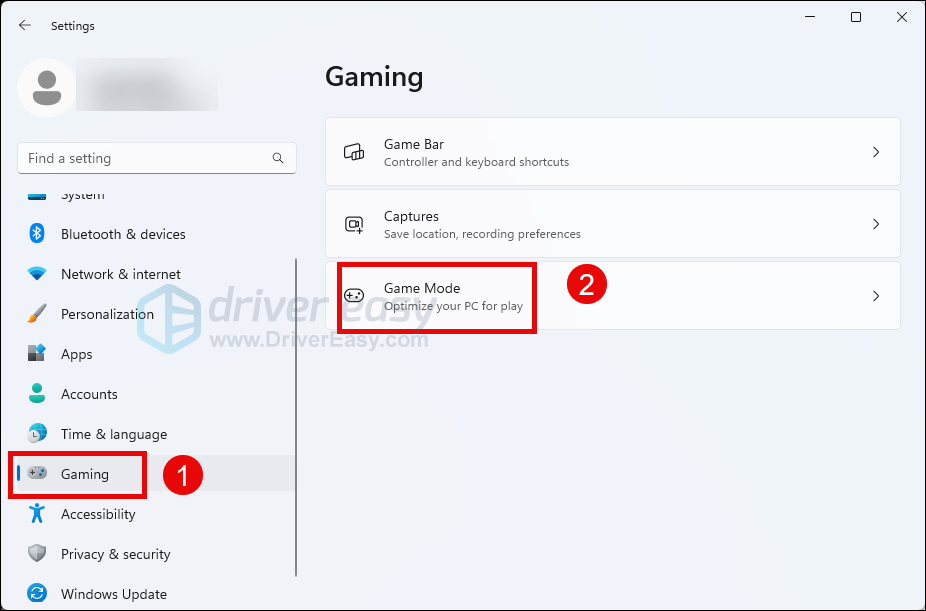Viewport: 926px width, 611px height.
Task: Click the user profile avatar
Action: [46, 88]
